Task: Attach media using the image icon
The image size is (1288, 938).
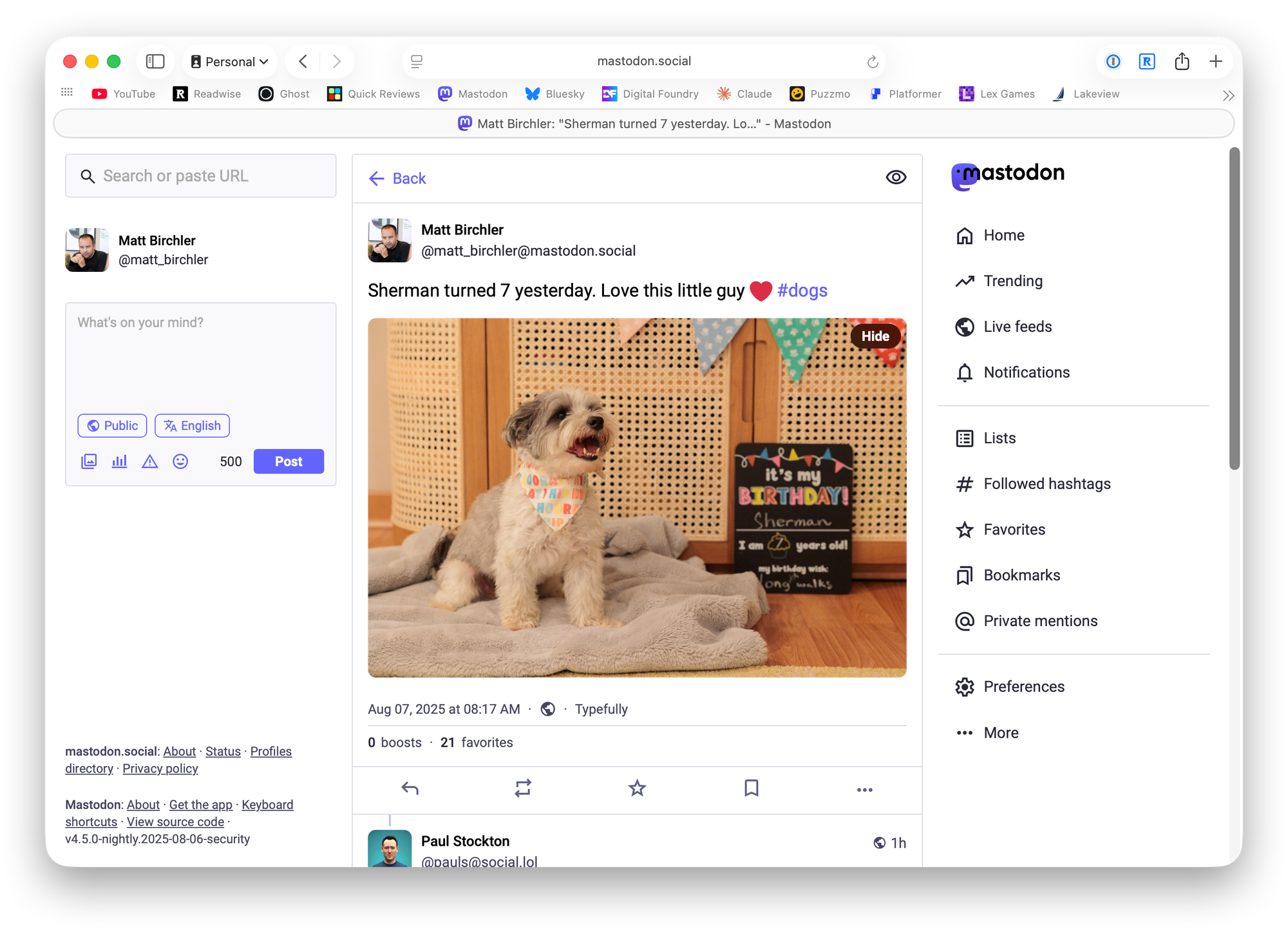Action: pos(89,461)
